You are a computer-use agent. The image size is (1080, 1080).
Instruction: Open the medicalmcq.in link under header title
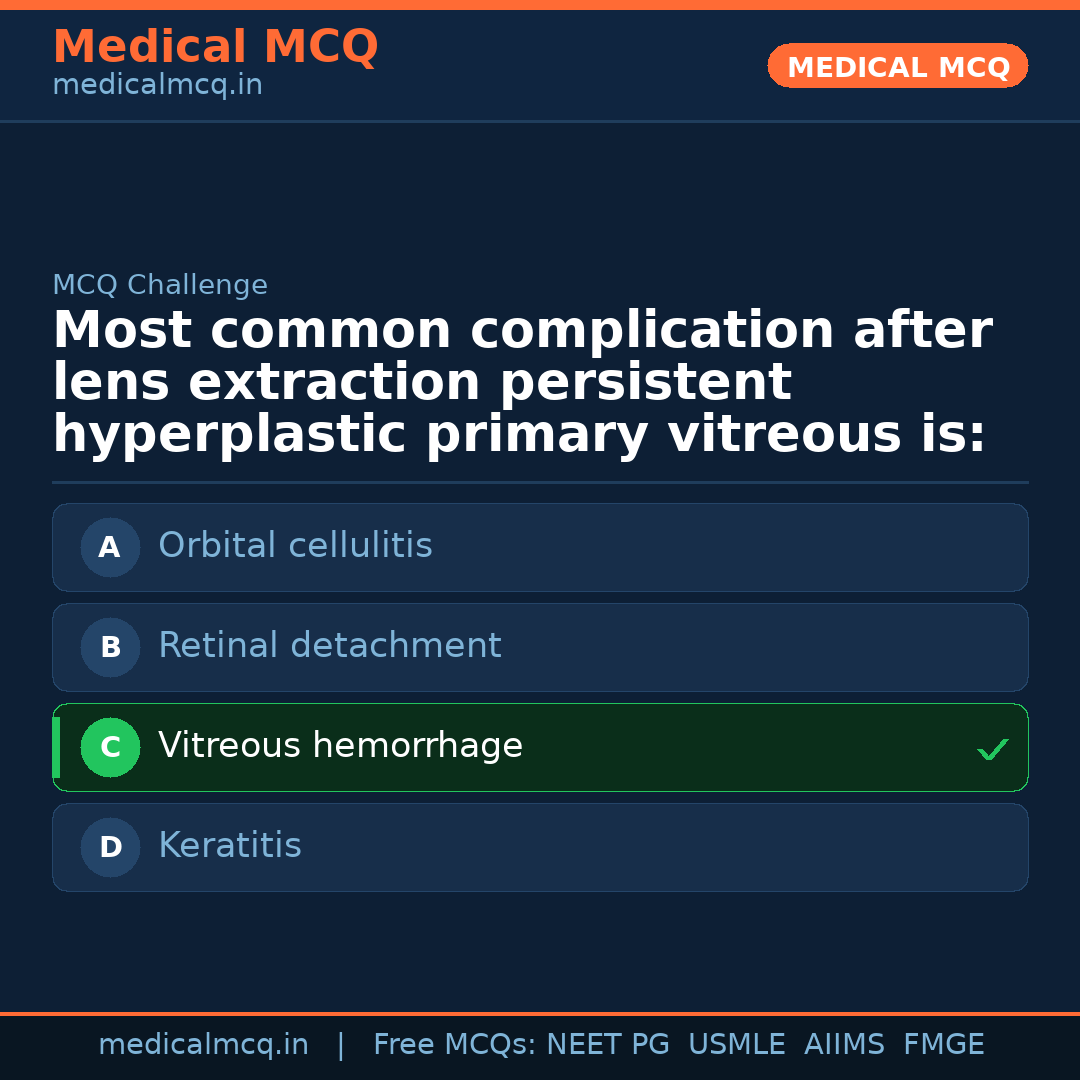[157, 86]
